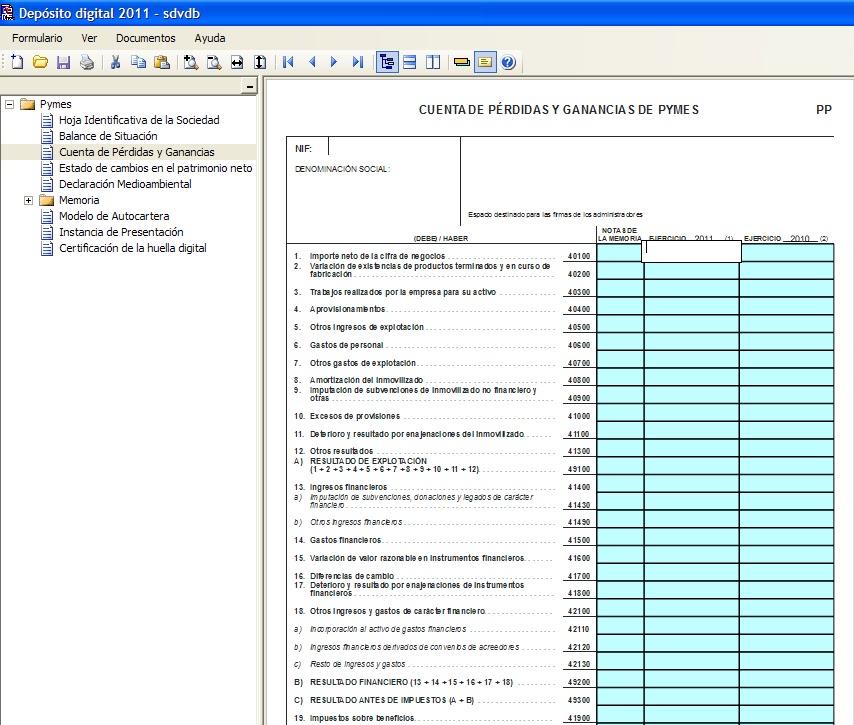The width and height of the screenshot is (854, 725).
Task: Click the text 'Amortización del inmovilizado'
Action: (366, 380)
